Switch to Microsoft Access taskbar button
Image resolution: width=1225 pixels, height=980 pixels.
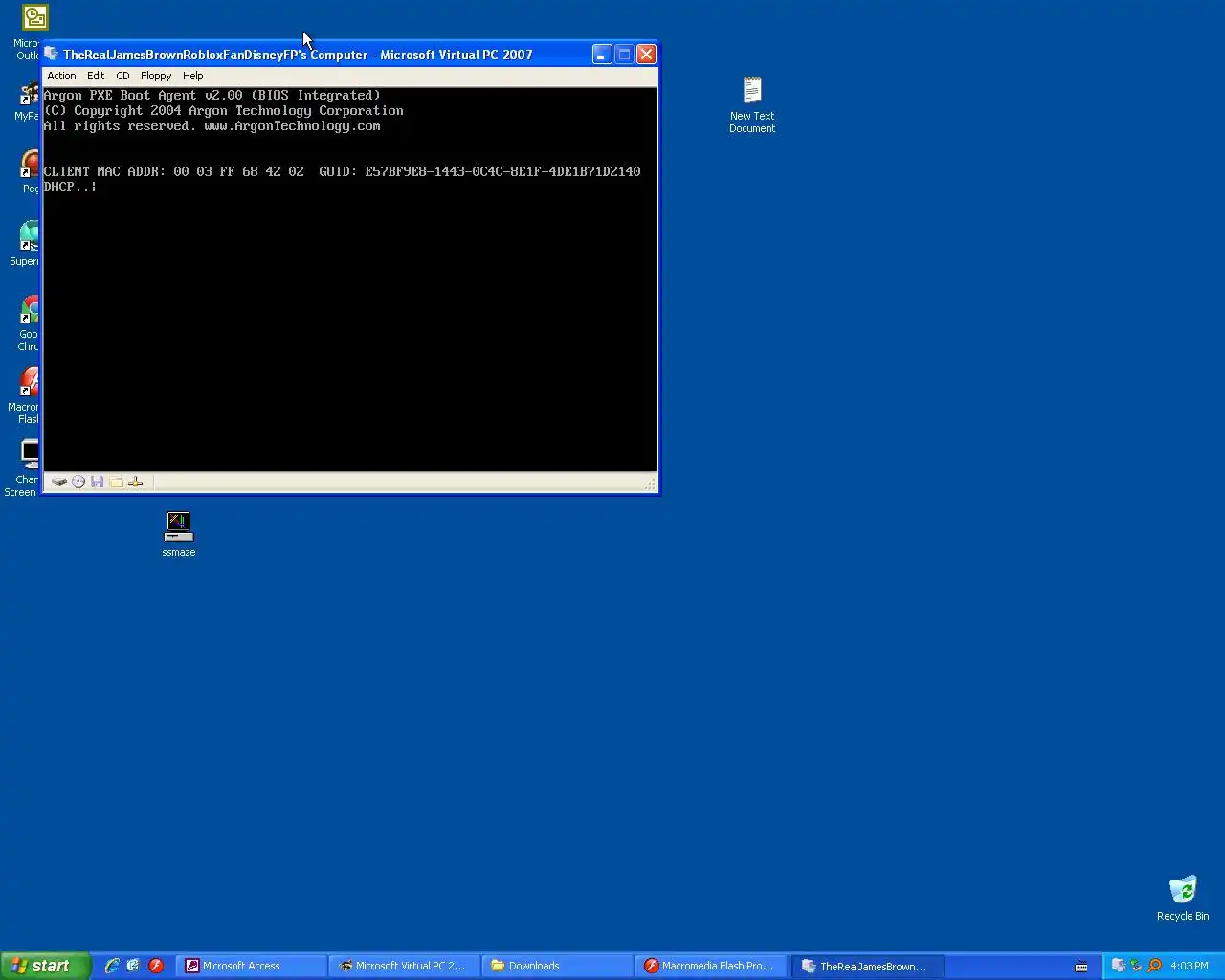pyautogui.click(x=252, y=966)
